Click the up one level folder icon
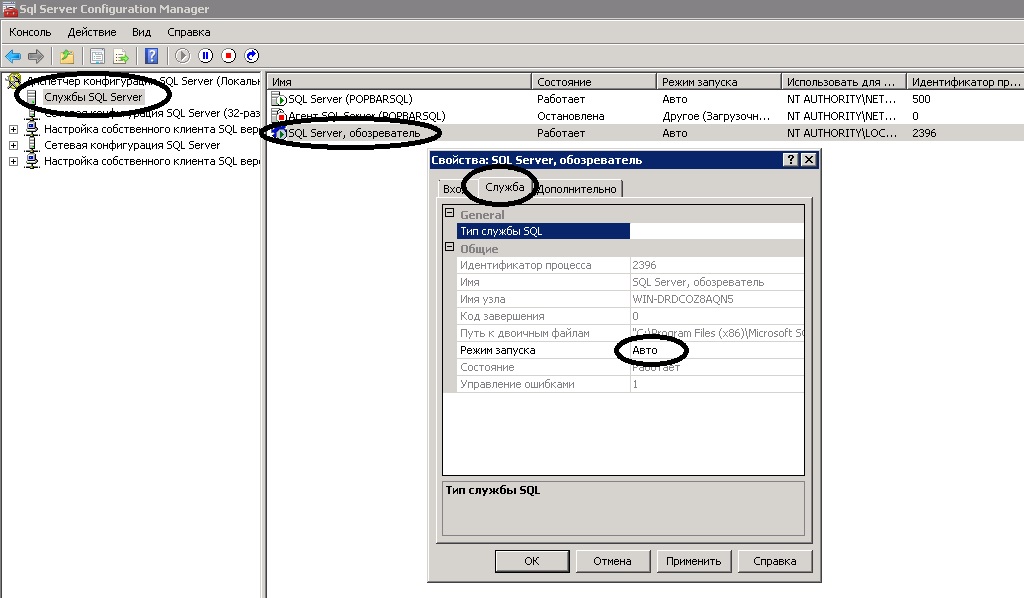 coord(66,56)
